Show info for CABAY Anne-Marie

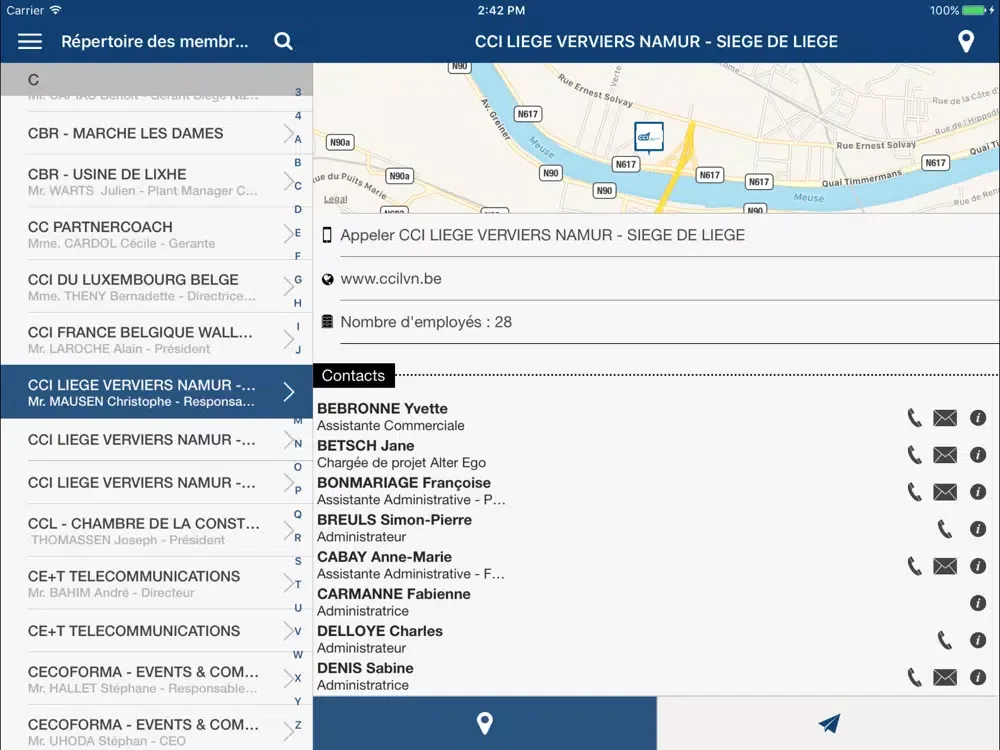point(978,566)
